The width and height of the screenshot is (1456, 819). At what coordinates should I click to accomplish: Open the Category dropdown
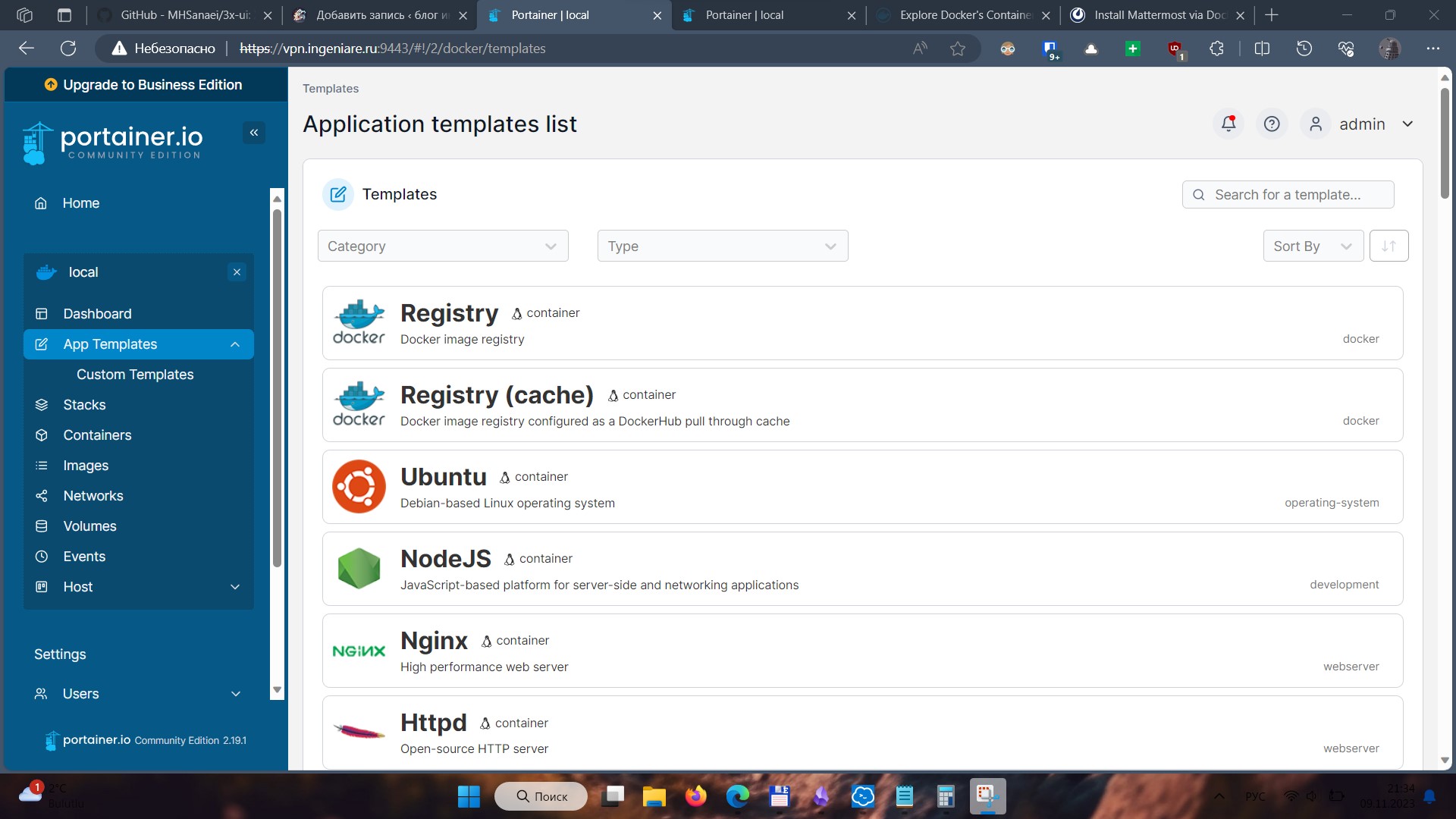[x=443, y=246]
